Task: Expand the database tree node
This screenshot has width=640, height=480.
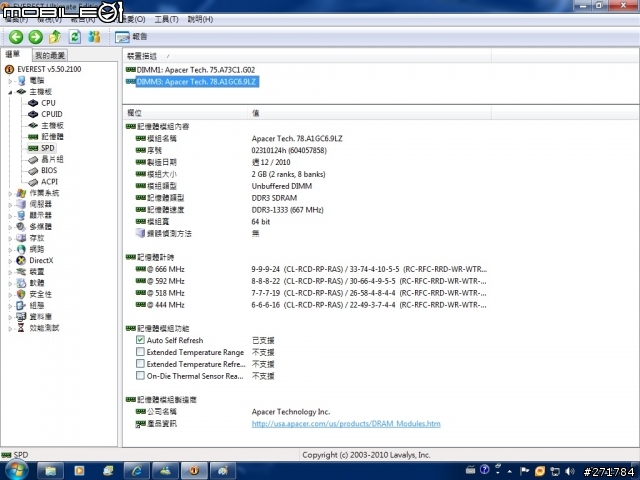Action: click(10, 317)
